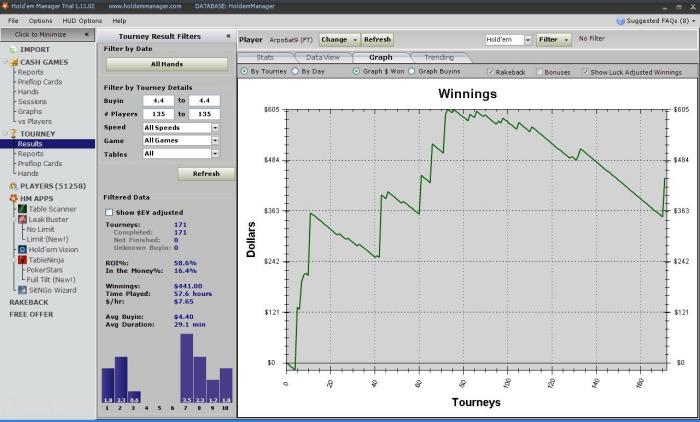This screenshot has width=700, height=422.
Task: Click Refresh next to Change button
Action: pos(377,40)
